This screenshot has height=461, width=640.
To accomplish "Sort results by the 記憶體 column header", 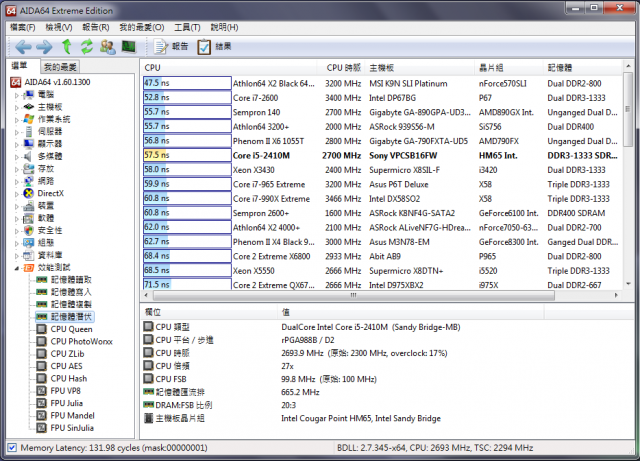I will point(582,68).
